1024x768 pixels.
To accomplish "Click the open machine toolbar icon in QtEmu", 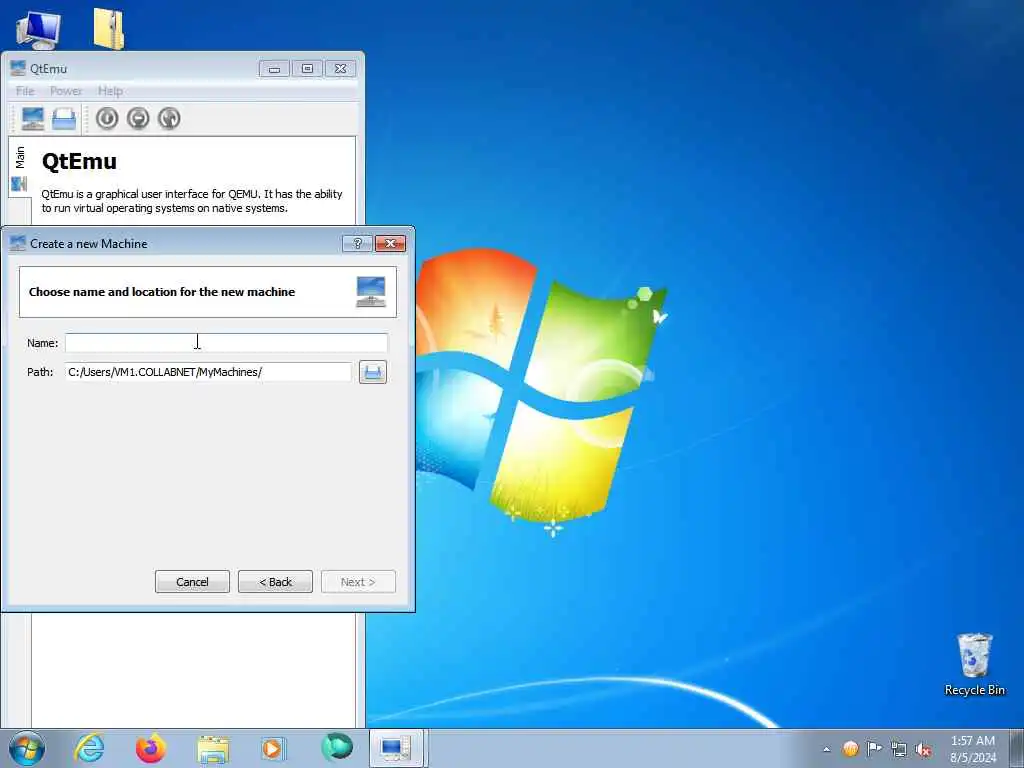I will coord(64,118).
